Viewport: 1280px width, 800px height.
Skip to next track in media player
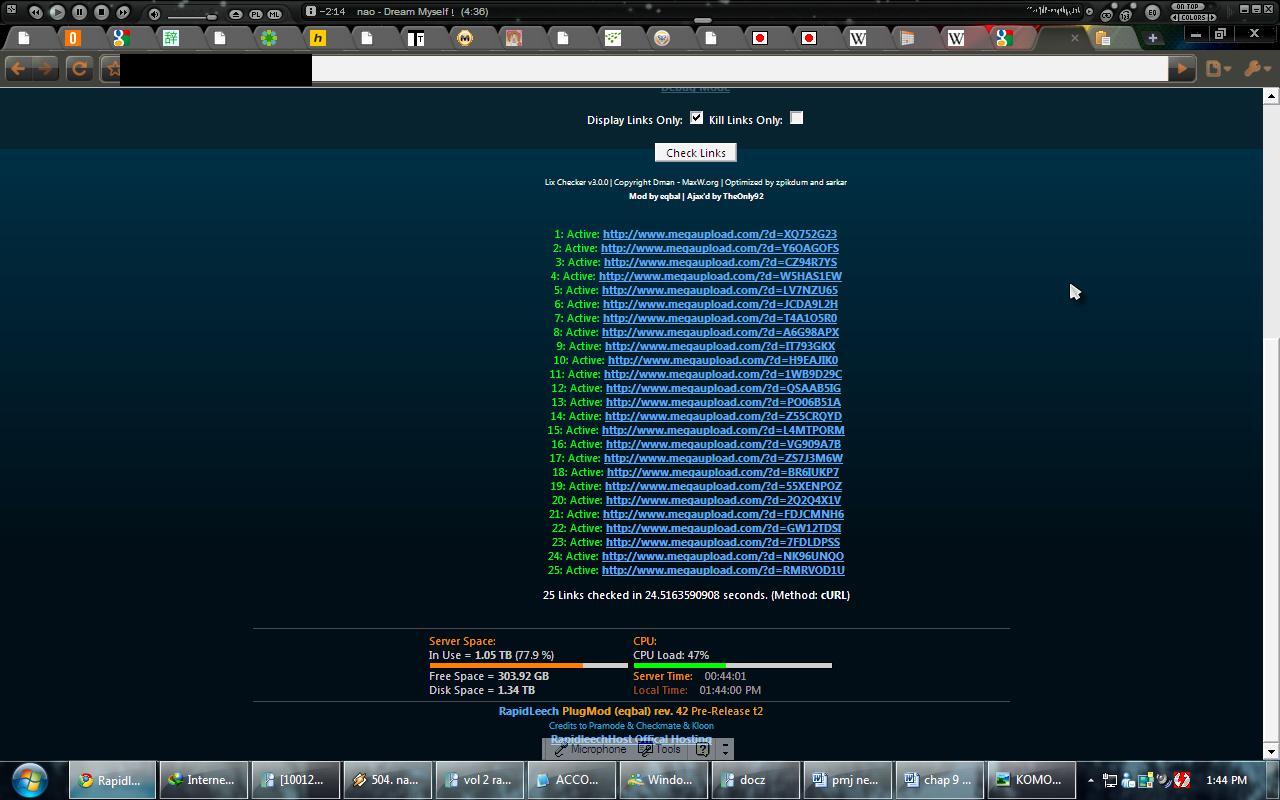(x=123, y=12)
